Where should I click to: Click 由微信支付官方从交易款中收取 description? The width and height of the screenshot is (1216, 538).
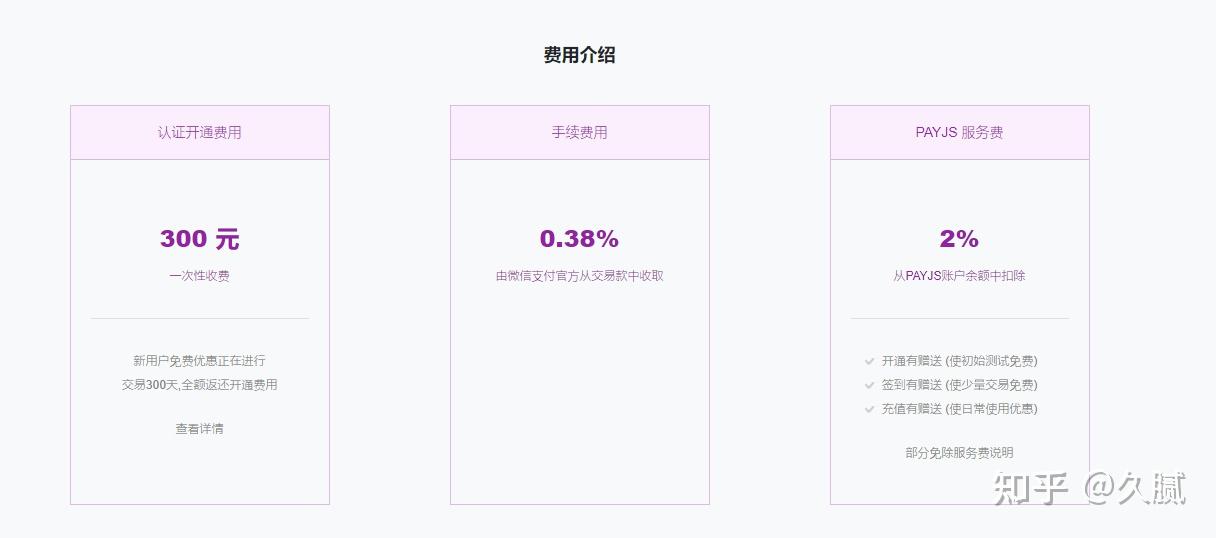click(580, 276)
